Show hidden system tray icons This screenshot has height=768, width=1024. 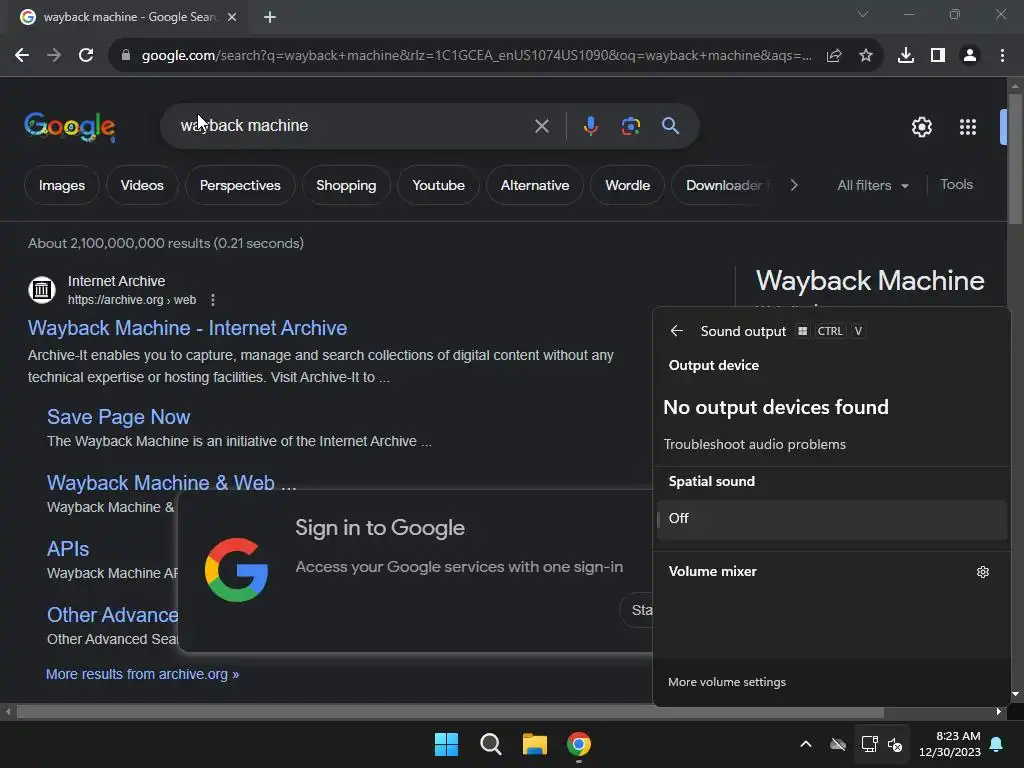click(x=806, y=744)
